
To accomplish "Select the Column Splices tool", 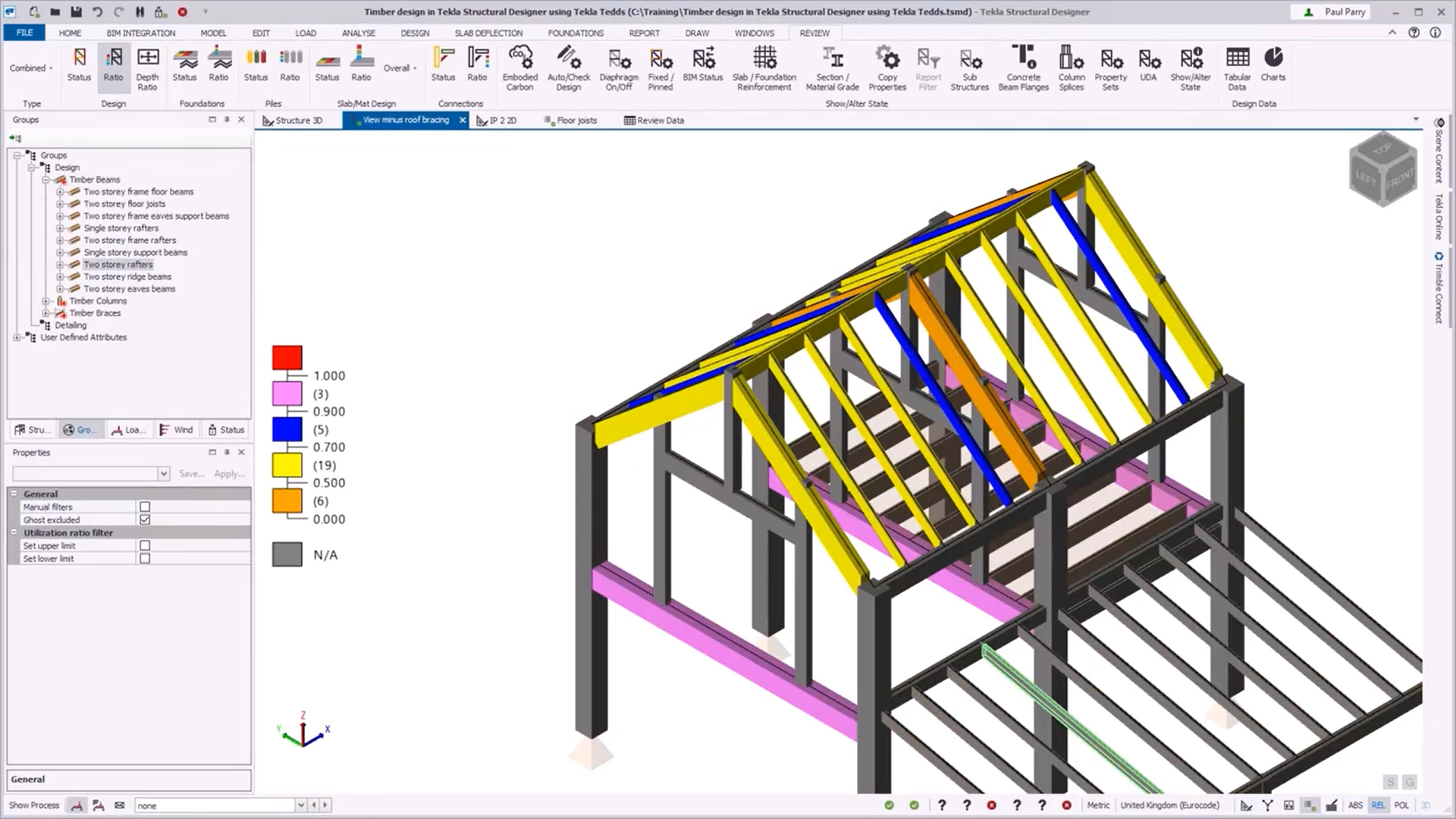I will (x=1072, y=69).
